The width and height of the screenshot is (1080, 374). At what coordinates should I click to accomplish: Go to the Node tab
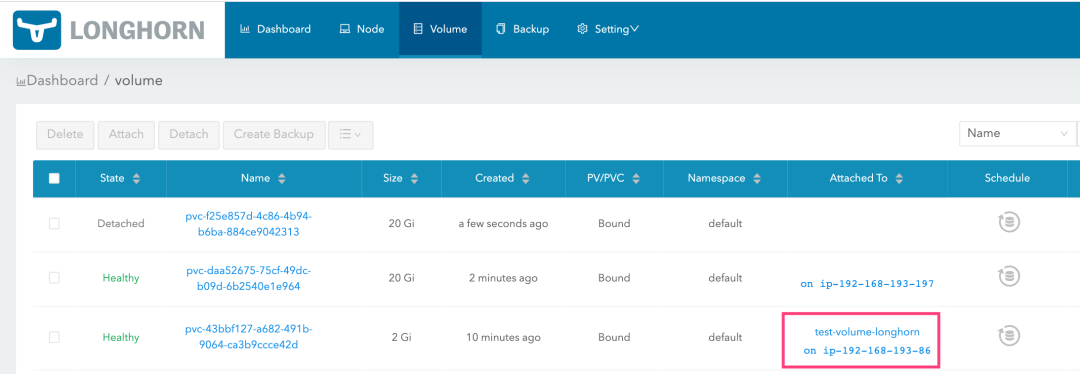click(362, 29)
